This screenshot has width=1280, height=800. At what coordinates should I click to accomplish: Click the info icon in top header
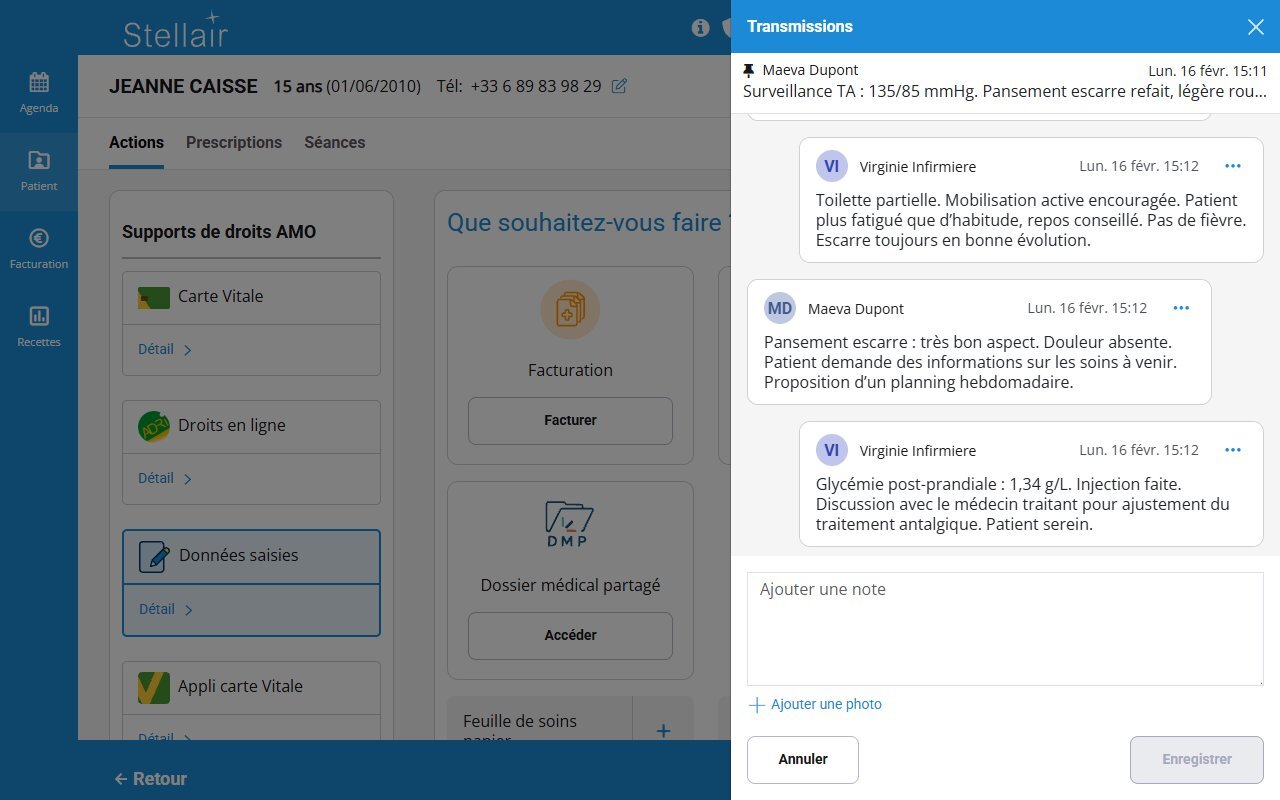tap(701, 28)
